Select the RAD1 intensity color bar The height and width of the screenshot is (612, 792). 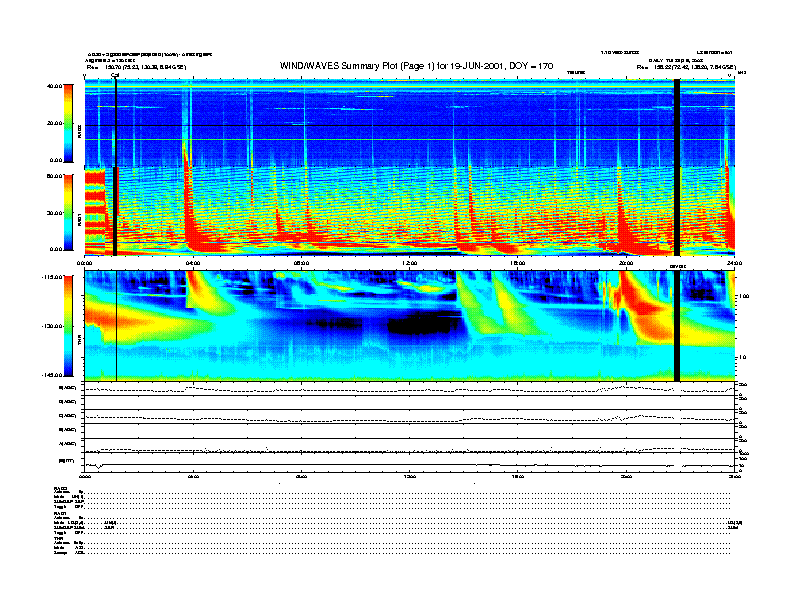click(x=68, y=213)
